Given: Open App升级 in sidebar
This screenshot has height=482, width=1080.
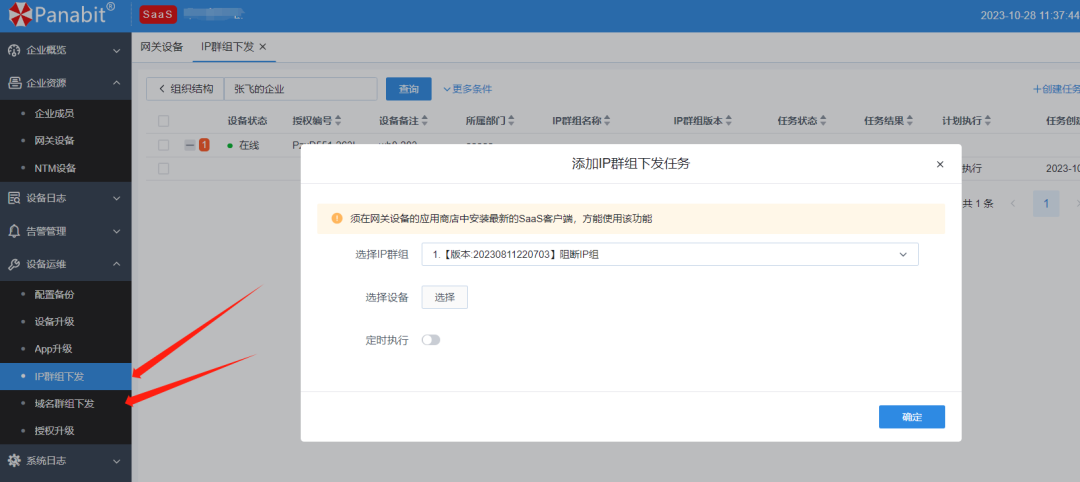Looking at the screenshot, I should 54,349.
